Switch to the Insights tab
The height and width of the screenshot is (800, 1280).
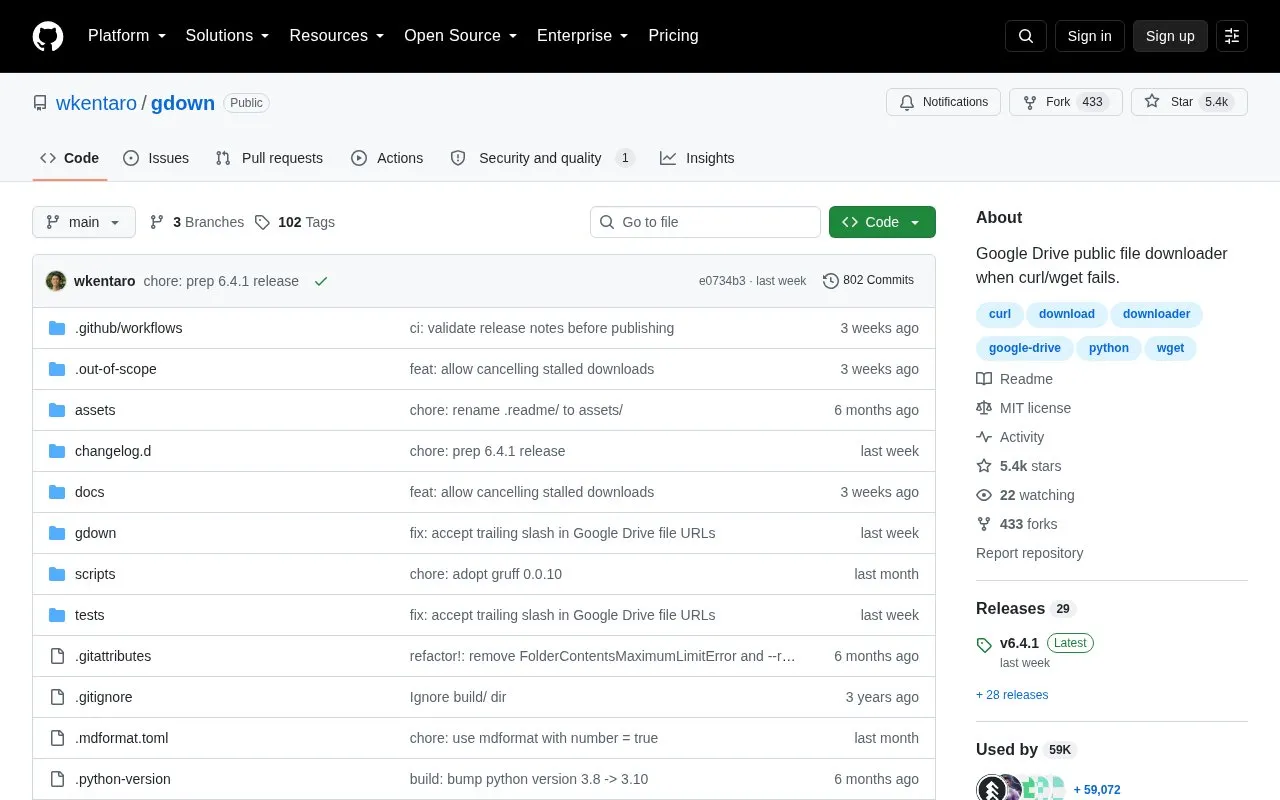pos(697,158)
